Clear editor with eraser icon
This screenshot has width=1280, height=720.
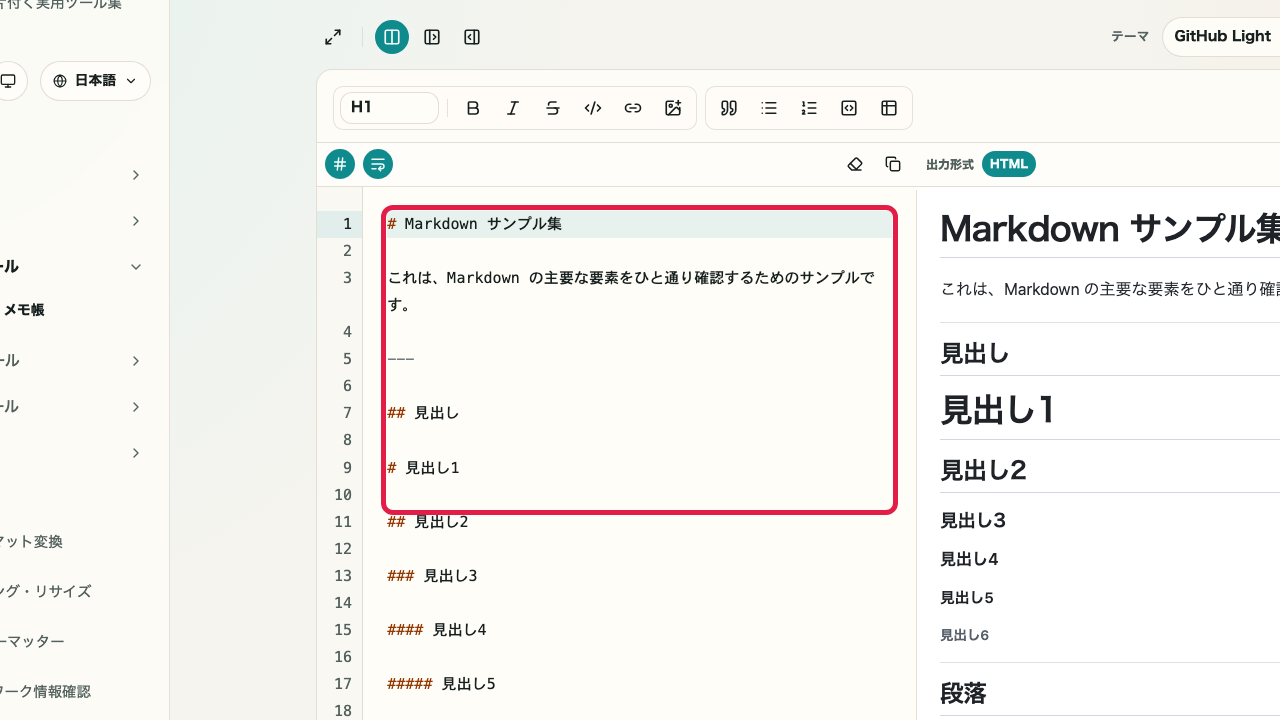coord(855,164)
